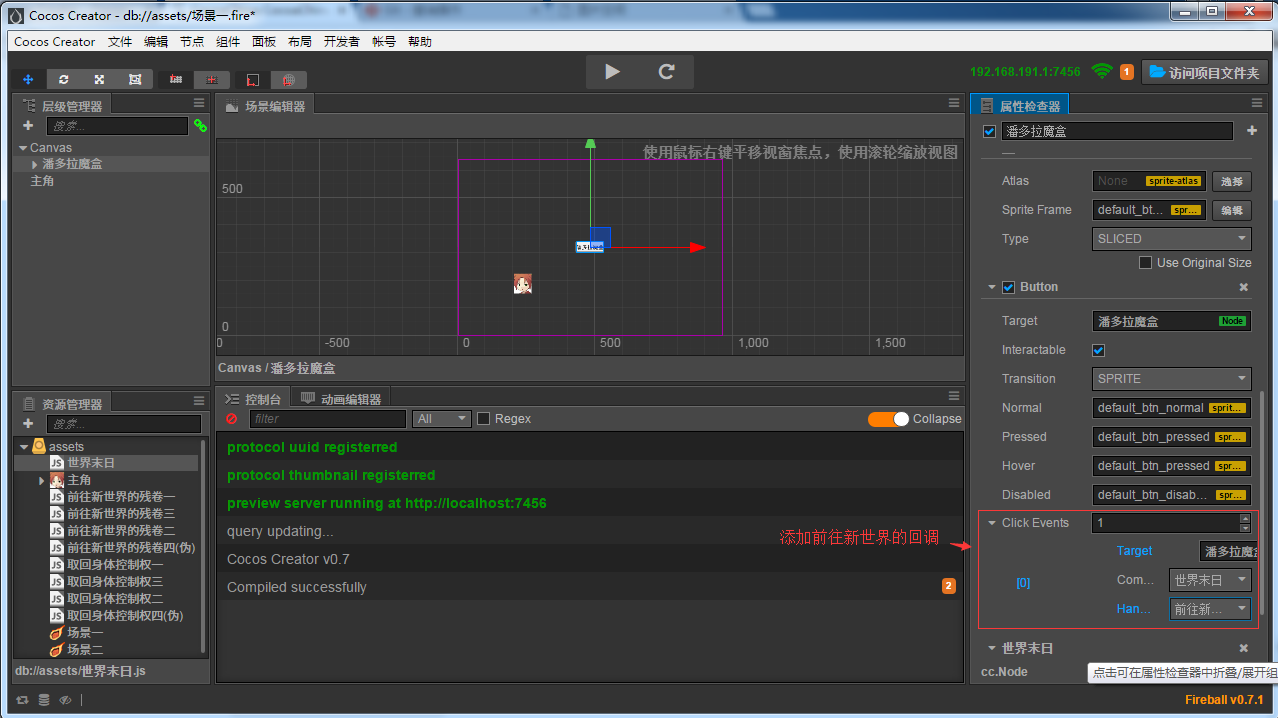Collapse the assets folder
This screenshot has width=1278, height=718.
(23, 447)
